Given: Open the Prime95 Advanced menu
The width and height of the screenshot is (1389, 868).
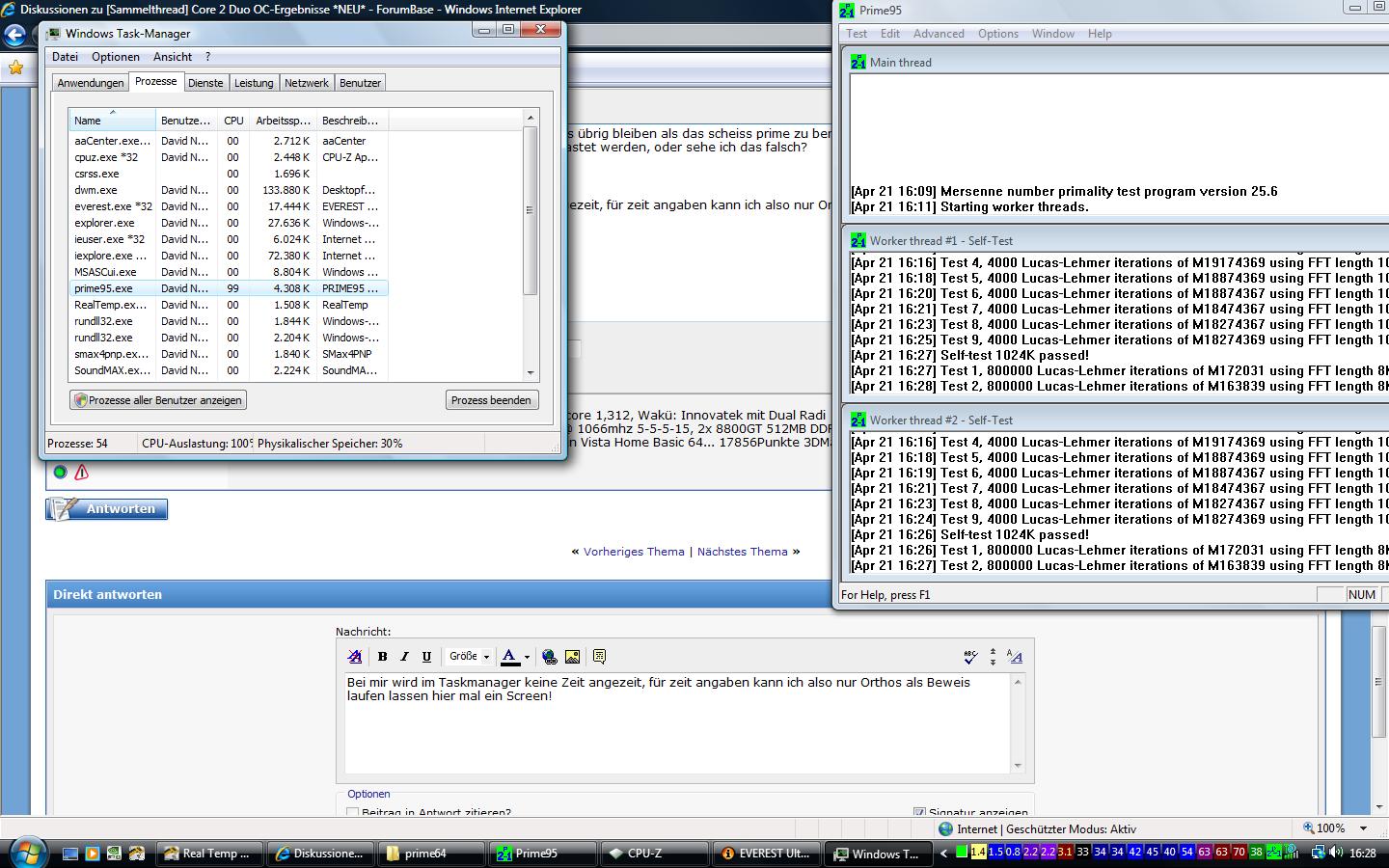Looking at the screenshot, I should pos(939,34).
